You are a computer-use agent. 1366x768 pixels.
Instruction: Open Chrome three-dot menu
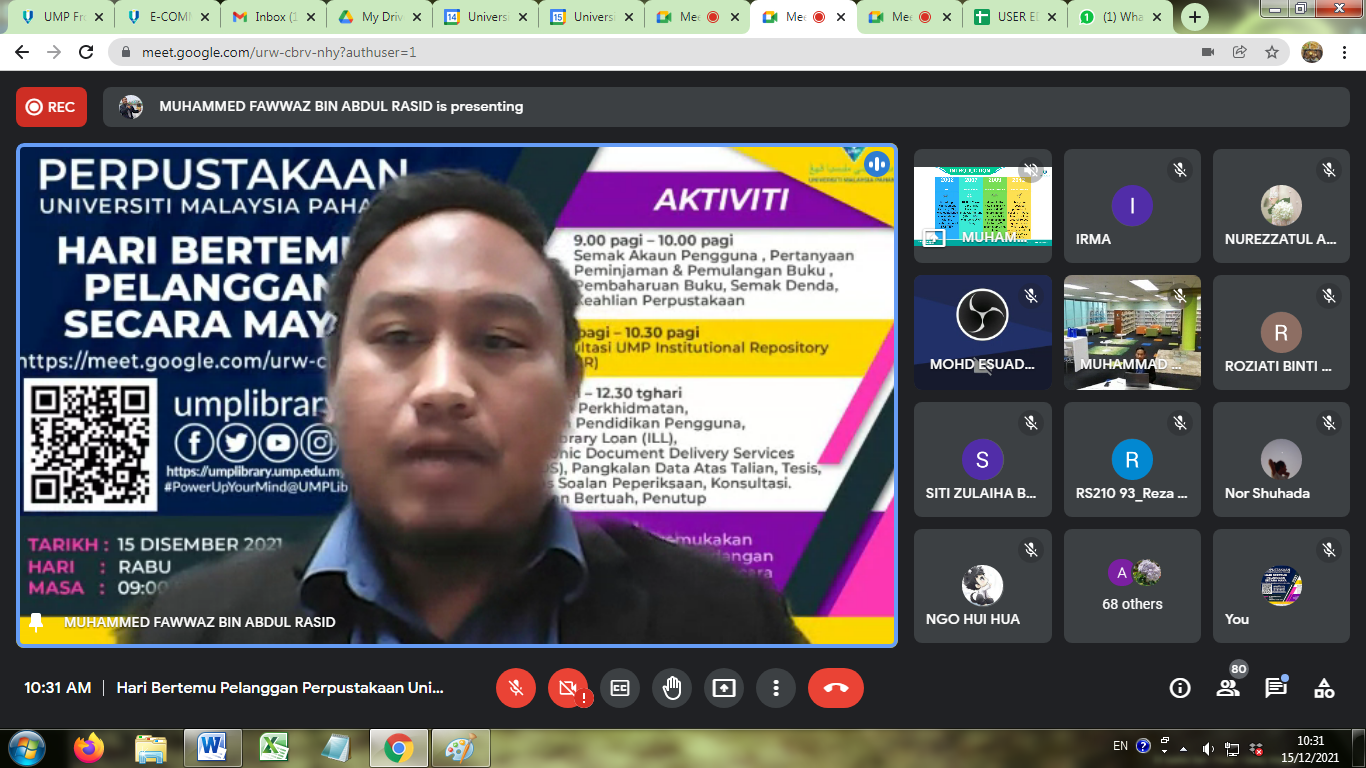click(x=1344, y=52)
